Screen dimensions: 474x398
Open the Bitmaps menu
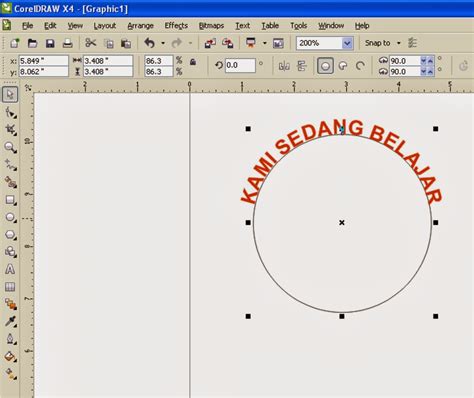coord(211,26)
